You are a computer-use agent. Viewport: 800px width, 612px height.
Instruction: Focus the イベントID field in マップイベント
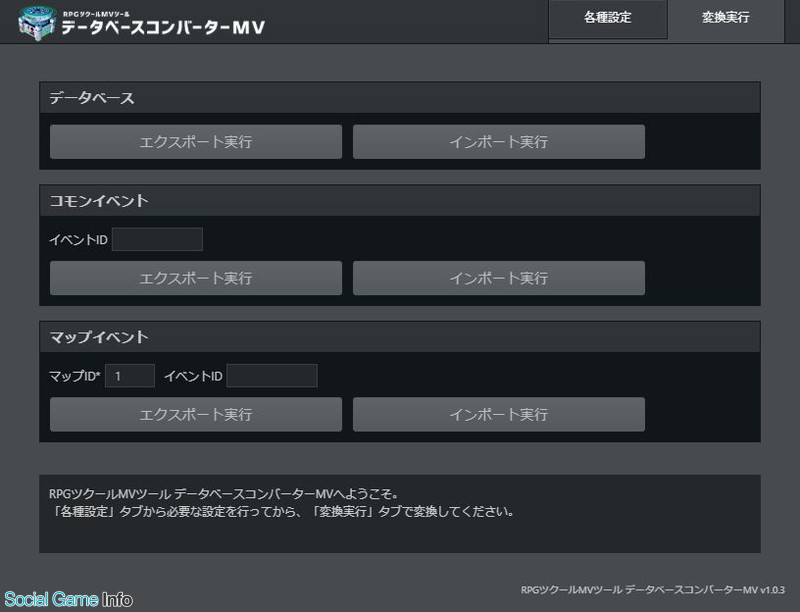(272, 376)
